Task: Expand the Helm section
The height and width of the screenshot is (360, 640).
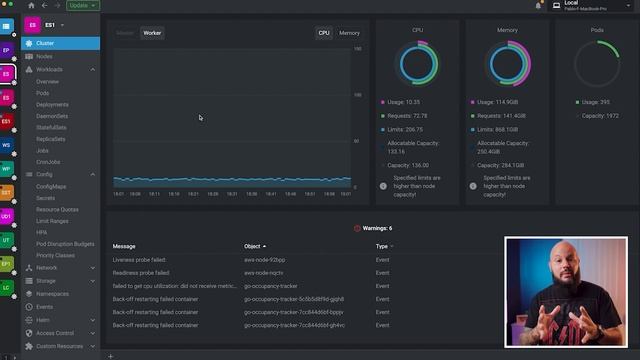Action: 93,320
